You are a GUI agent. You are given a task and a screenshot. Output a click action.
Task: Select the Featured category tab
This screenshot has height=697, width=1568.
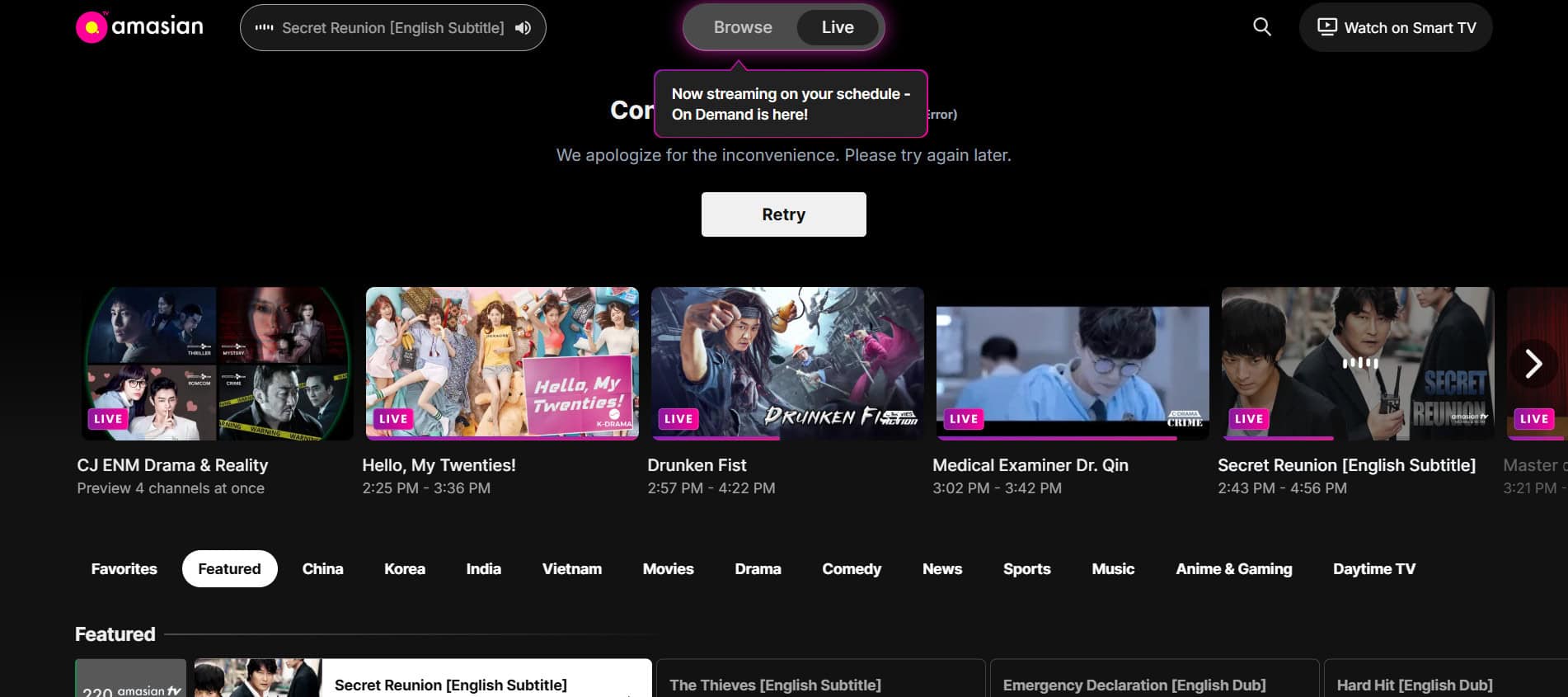(x=229, y=569)
